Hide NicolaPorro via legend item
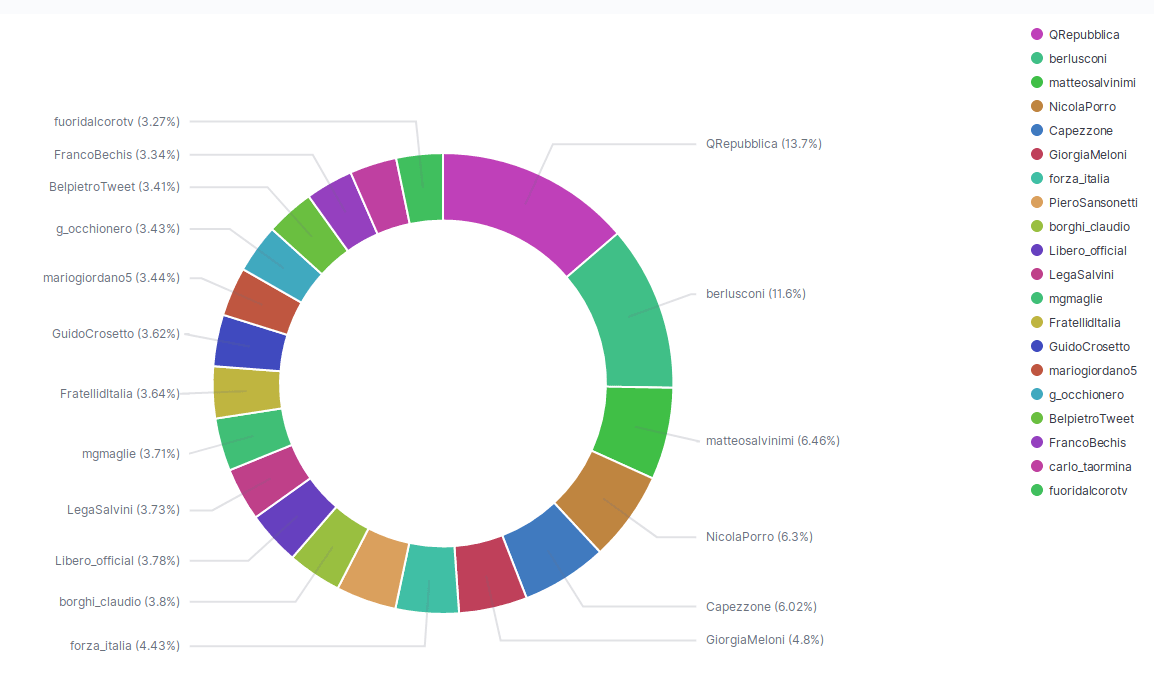Screen dimensions: 1154x678 1082,107
